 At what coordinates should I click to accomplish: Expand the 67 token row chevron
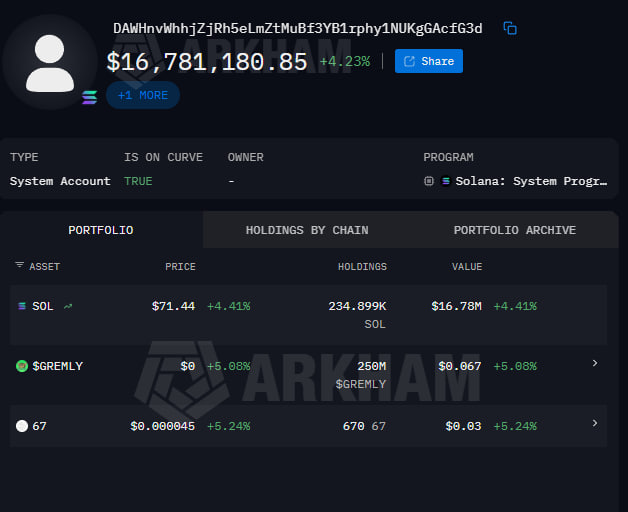point(595,423)
